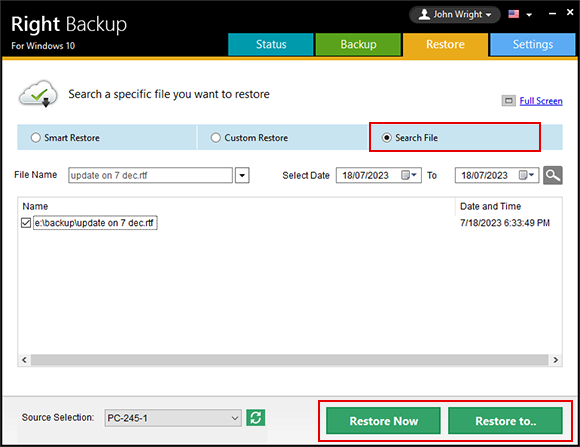Image resolution: width=580 pixels, height=447 pixels.
Task: Click the cloud restore checkmark icon
Action: pyautogui.click(x=38, y=94)
